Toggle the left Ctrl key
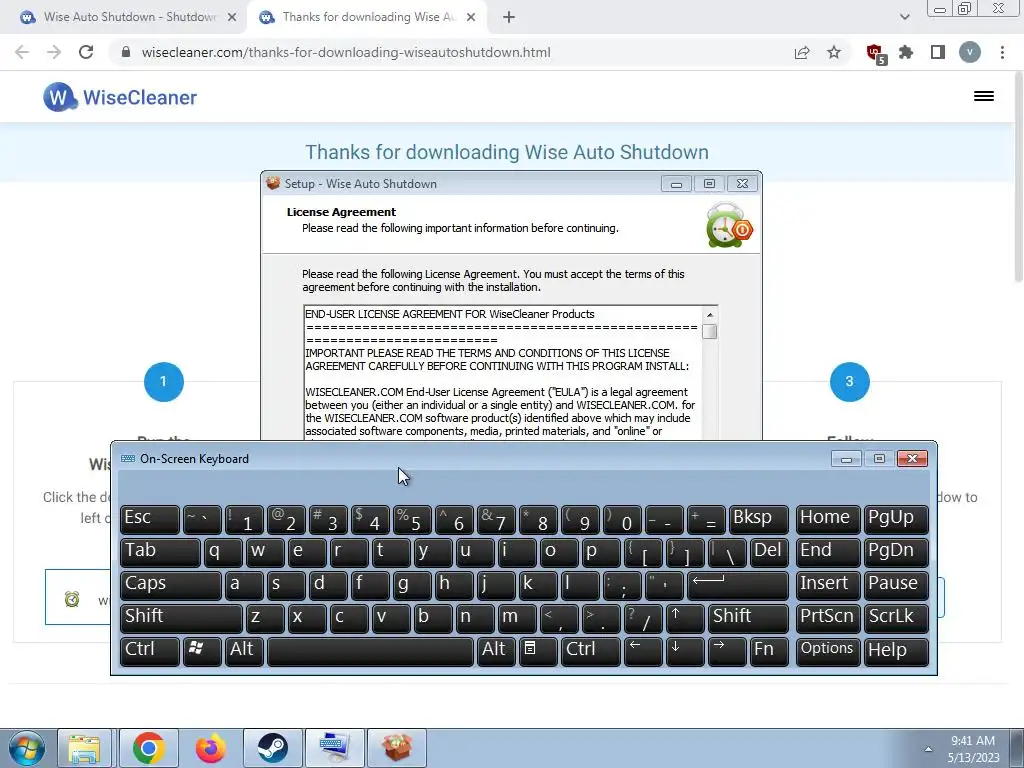This screenshot has width=1024, height=768. 150,651
